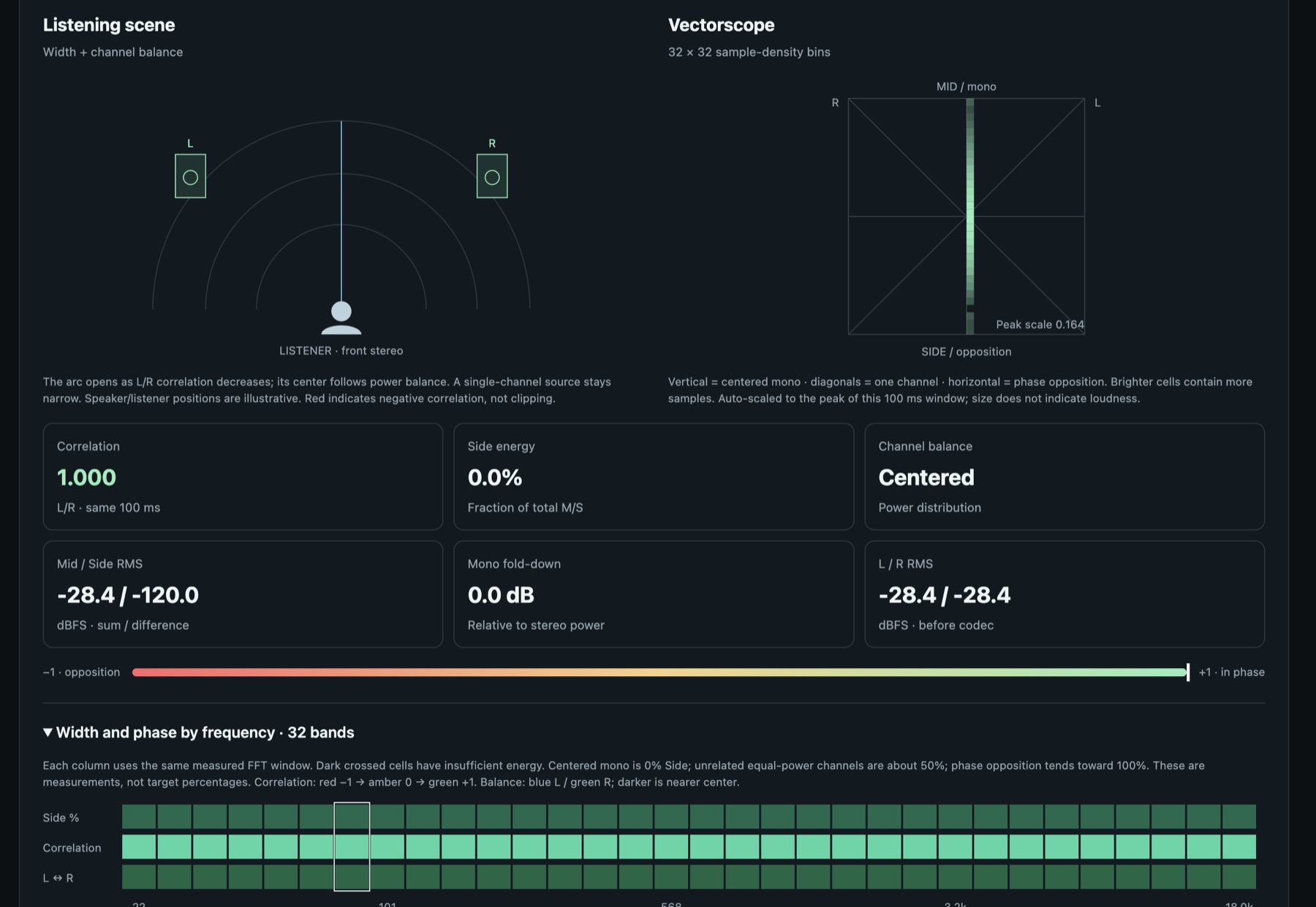Click the last L ↔ R band cell
Image resolution: width=1316 pixels, height=907 pixels.
coord(1239,877)
